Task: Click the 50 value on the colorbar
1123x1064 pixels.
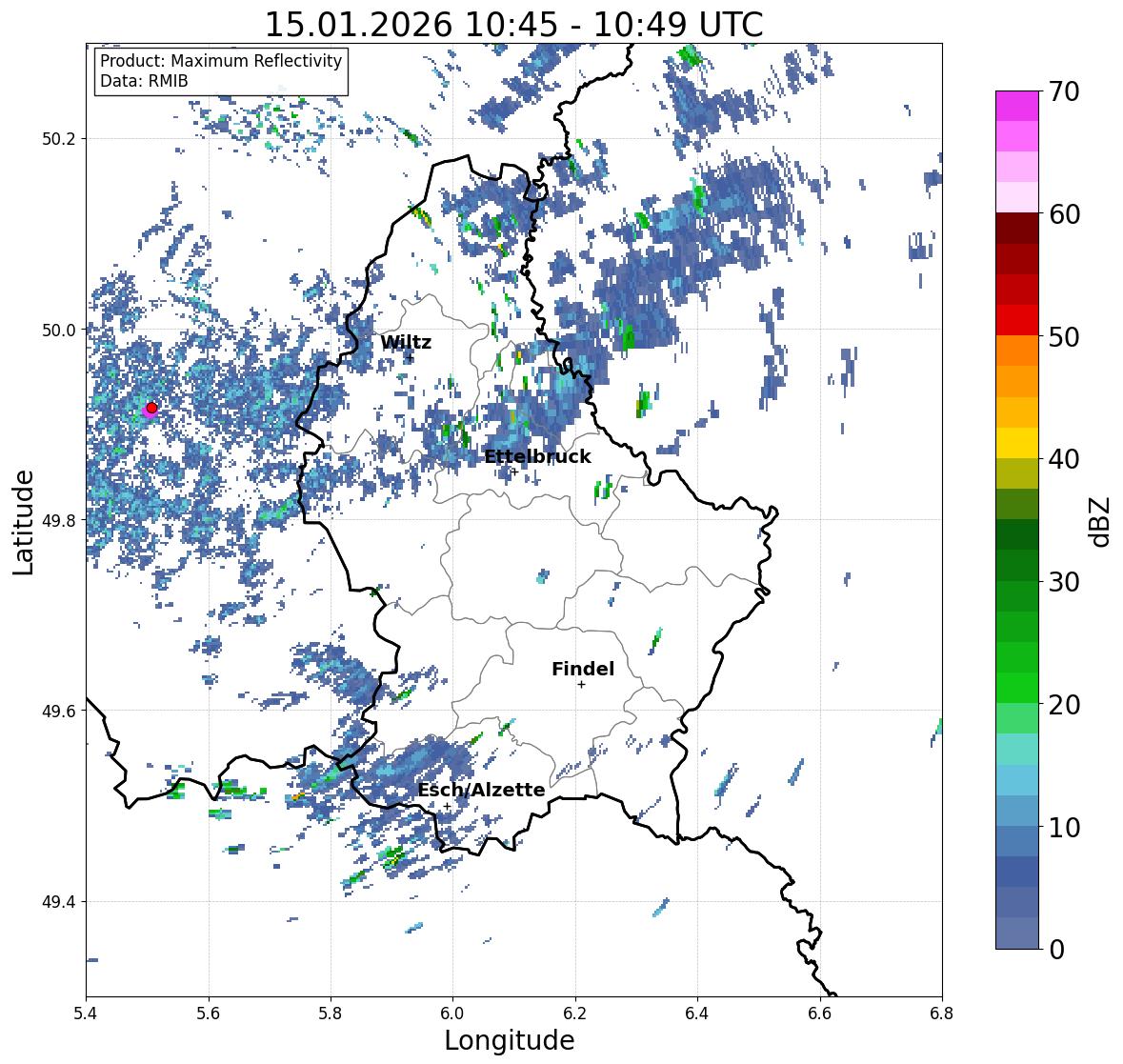Action: pyautogui.click(x=1064, y=336)
